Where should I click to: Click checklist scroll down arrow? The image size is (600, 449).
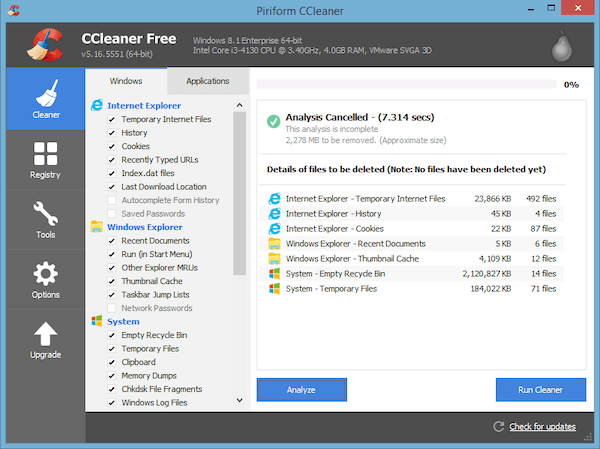[x=240, y=400]
